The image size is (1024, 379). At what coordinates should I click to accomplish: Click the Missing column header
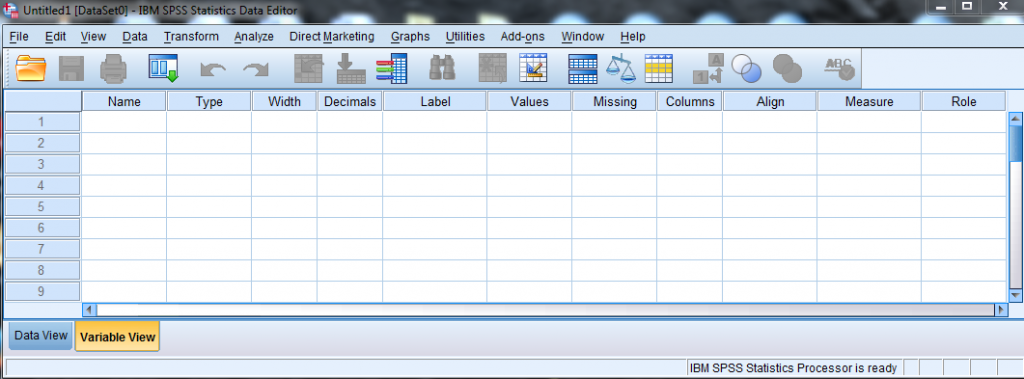click(615, 101)
